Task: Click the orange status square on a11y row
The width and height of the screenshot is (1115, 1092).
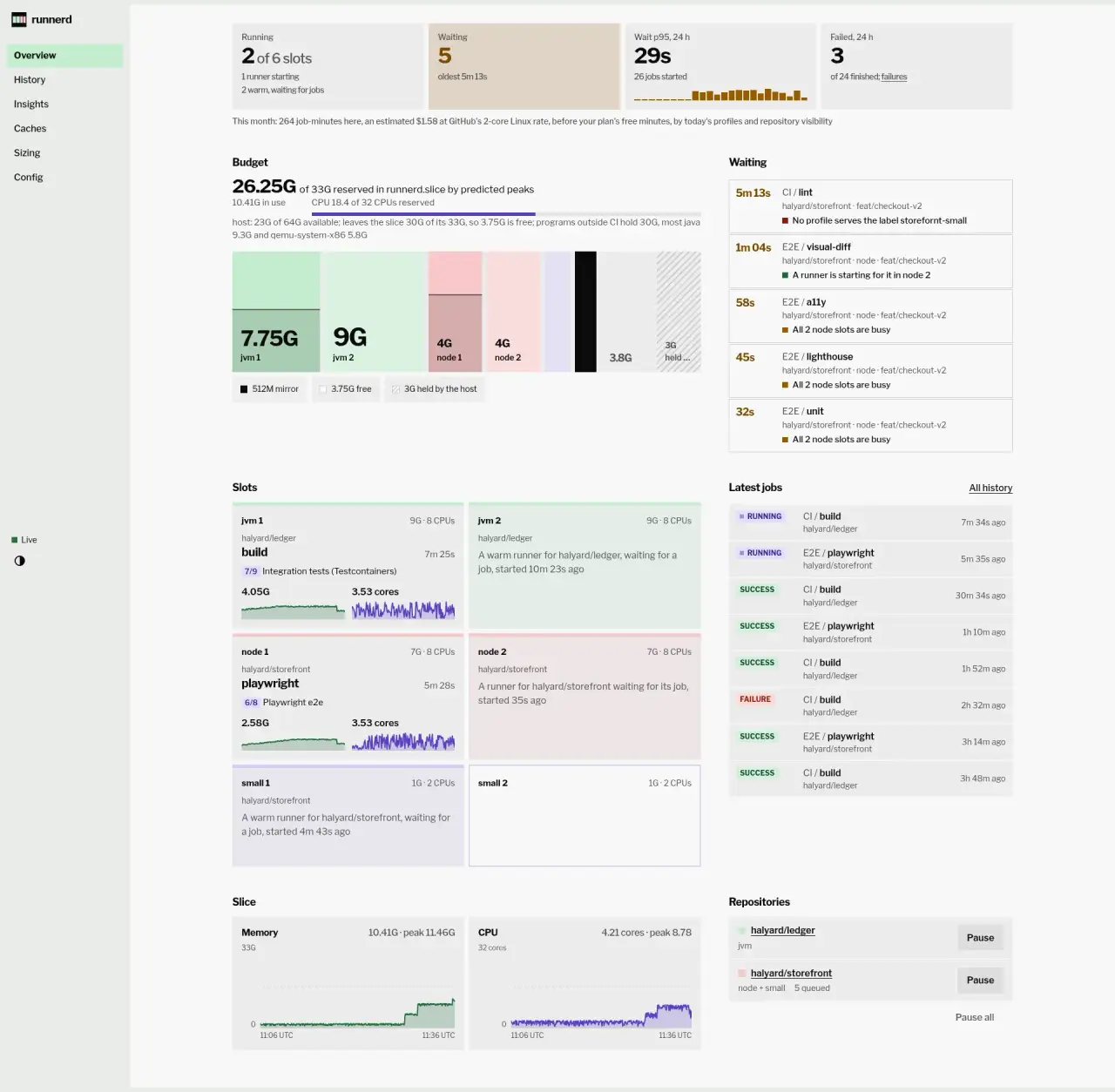Action: tap(785, 330)
